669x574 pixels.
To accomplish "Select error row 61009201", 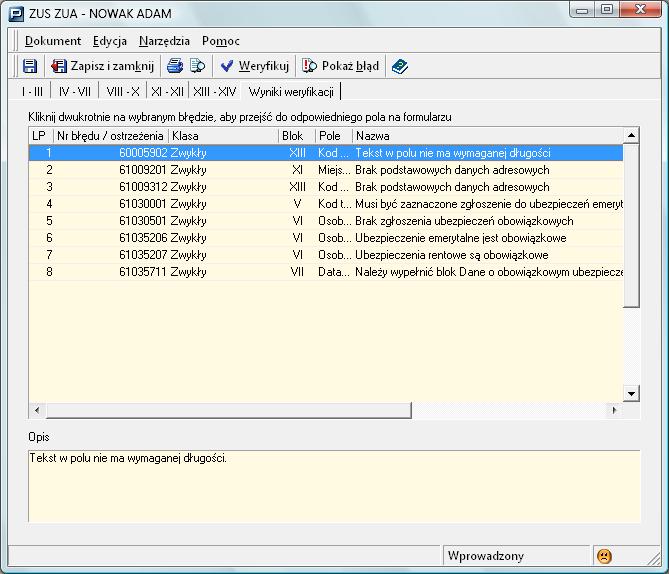I will (x=326, y=170).
